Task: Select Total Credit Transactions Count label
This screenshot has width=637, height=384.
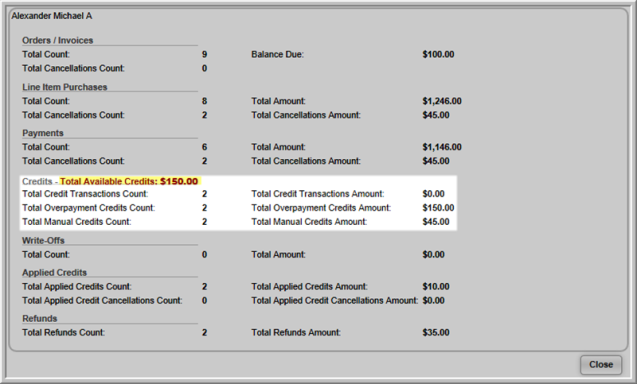Action: point(85,194)
